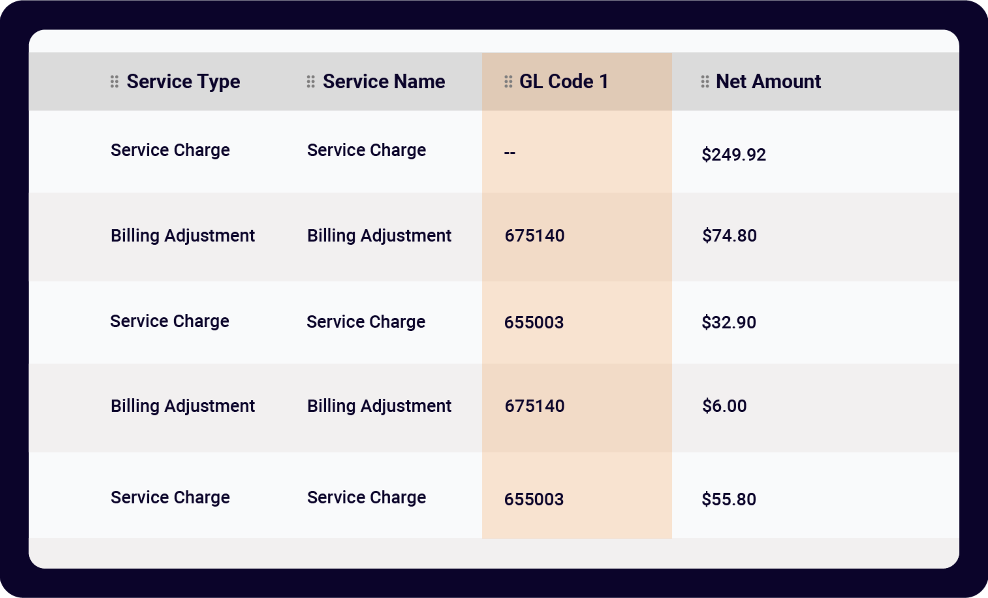Image resolution: width=988 pixels, height=598 pixels.
Task: Select the Service Name column header
Action: [384, 82]
